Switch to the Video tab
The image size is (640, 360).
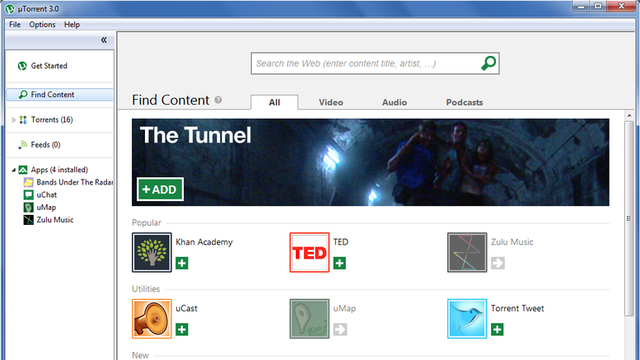[331, 102]
